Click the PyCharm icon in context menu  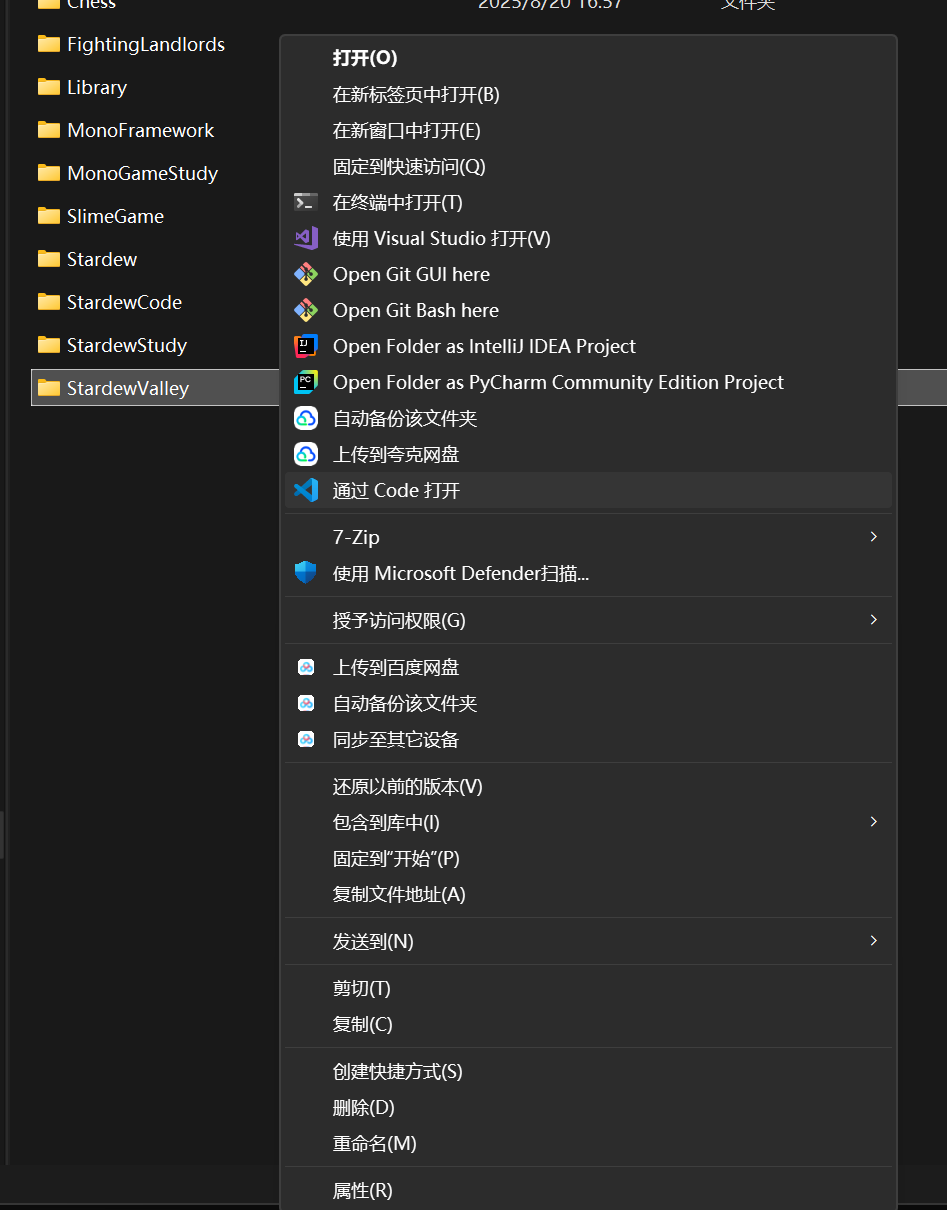306,382
